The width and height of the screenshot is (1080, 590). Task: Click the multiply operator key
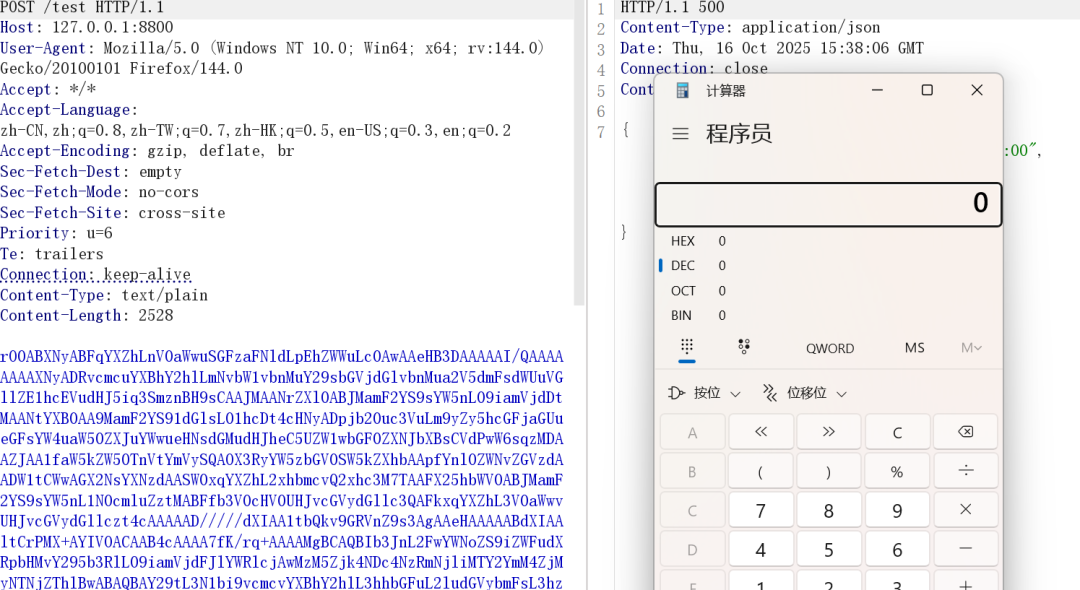coord(965,510)
